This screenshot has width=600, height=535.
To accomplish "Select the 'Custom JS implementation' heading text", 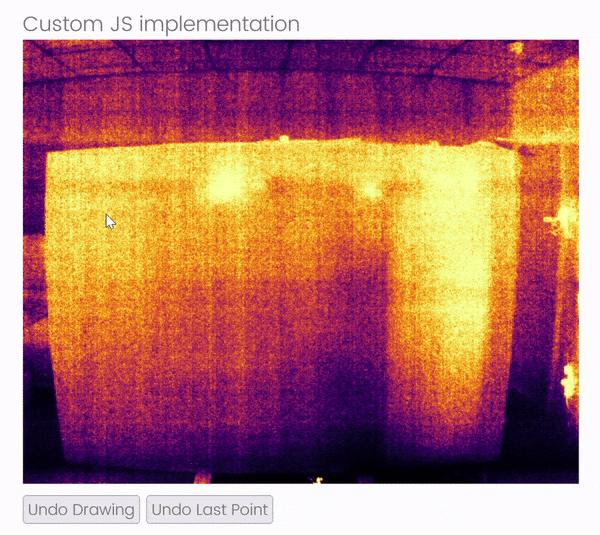I will tap(161, 24).
